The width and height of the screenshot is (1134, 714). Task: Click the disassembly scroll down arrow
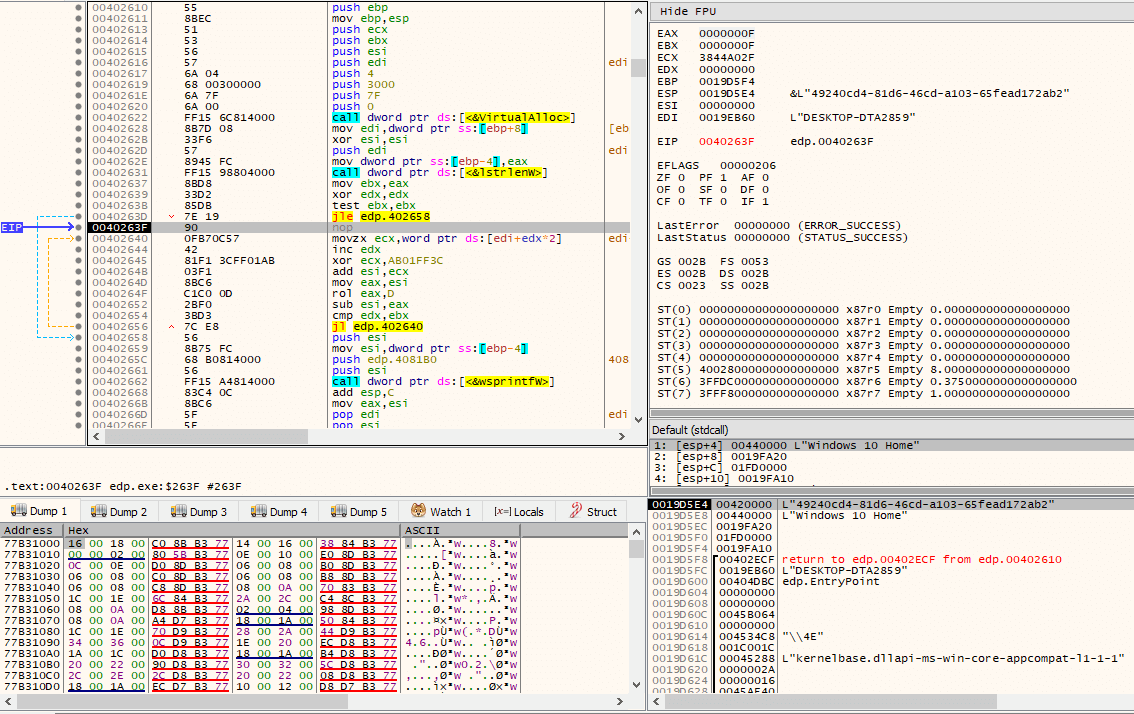click(x=638, y=420)
